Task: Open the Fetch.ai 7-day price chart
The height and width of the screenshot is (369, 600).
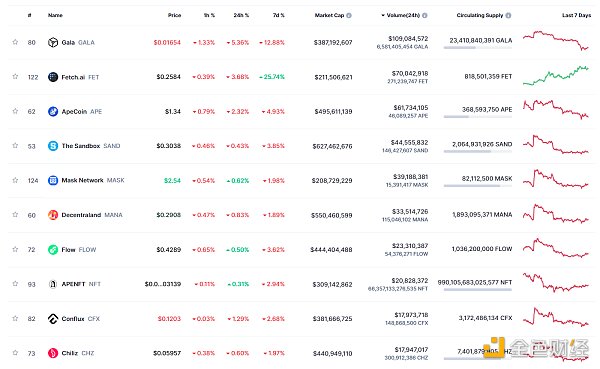Action: click(x=556, y=75)
